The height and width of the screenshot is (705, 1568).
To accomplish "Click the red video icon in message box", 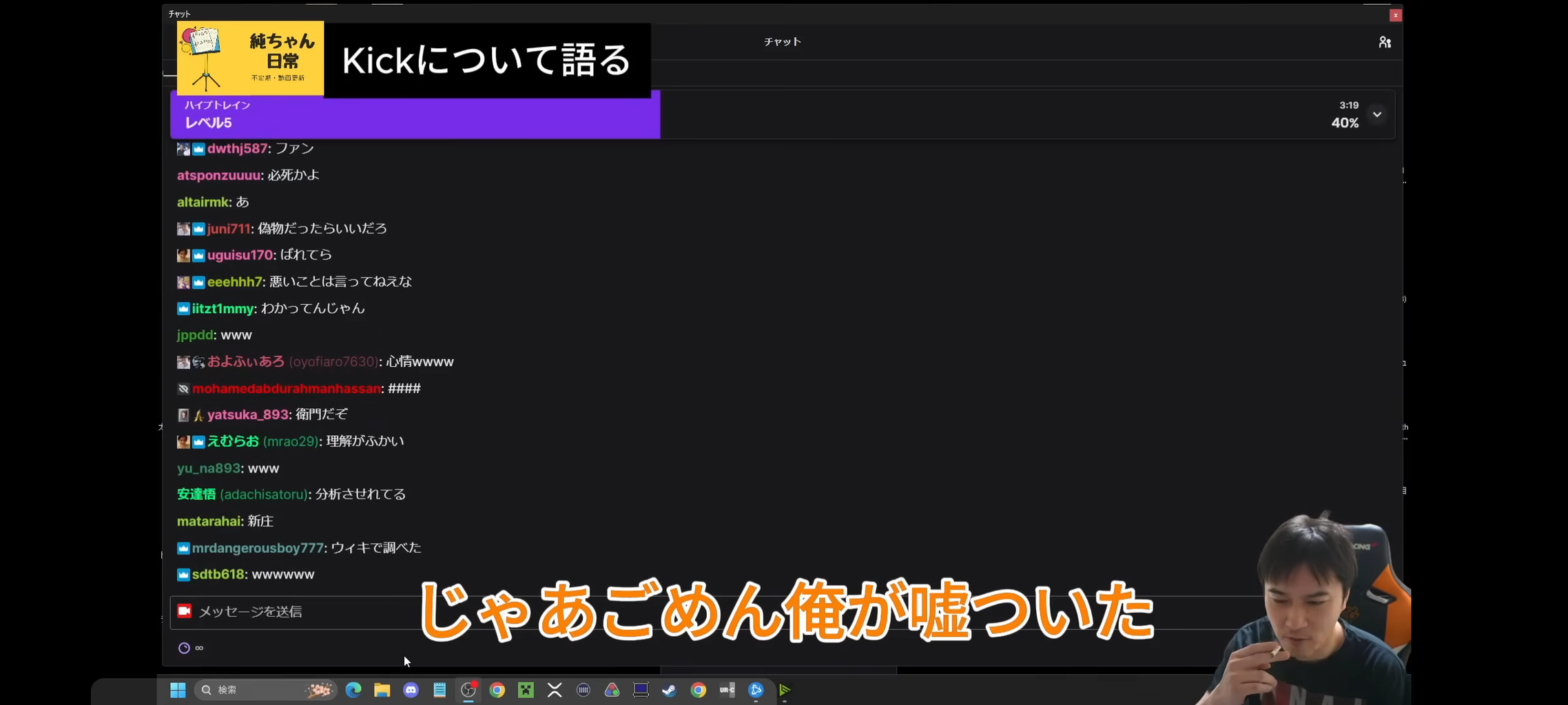I will [x=184, y=611].
